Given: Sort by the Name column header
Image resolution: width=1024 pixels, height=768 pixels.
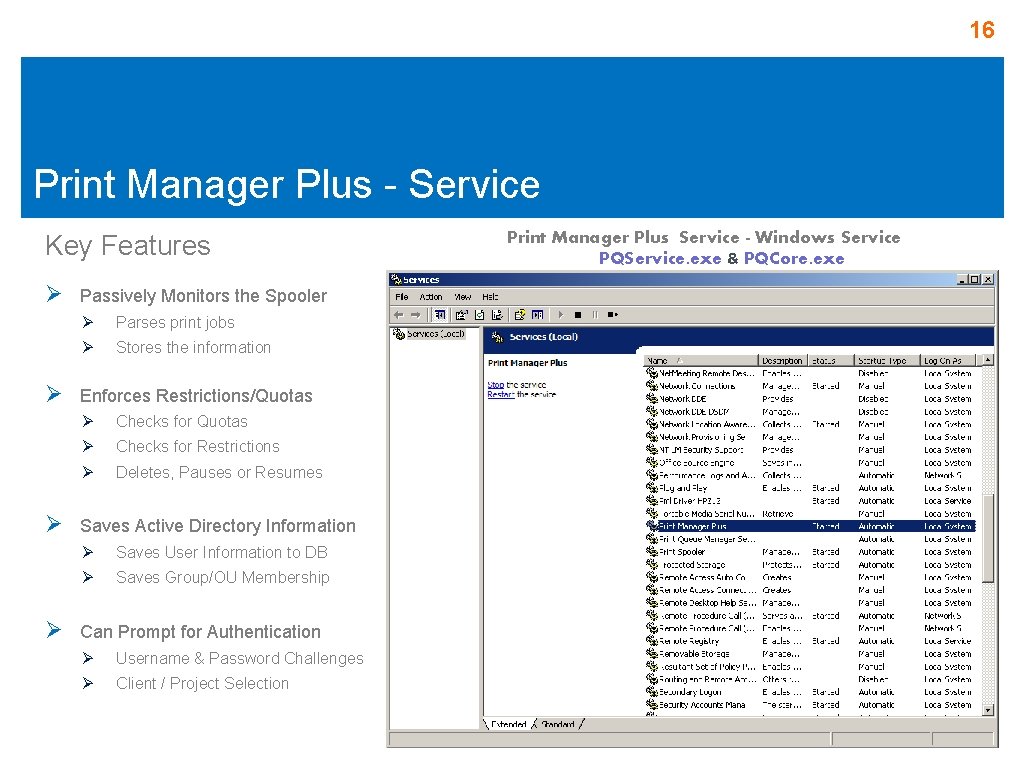Looking at the screenshot, I should [x=701, y=360].
